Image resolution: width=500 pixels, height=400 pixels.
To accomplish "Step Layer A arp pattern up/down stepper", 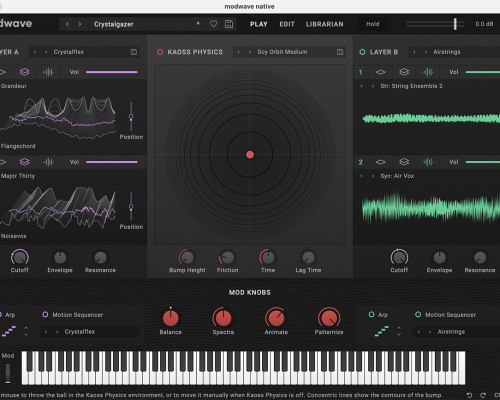I will tap(26, 331).
